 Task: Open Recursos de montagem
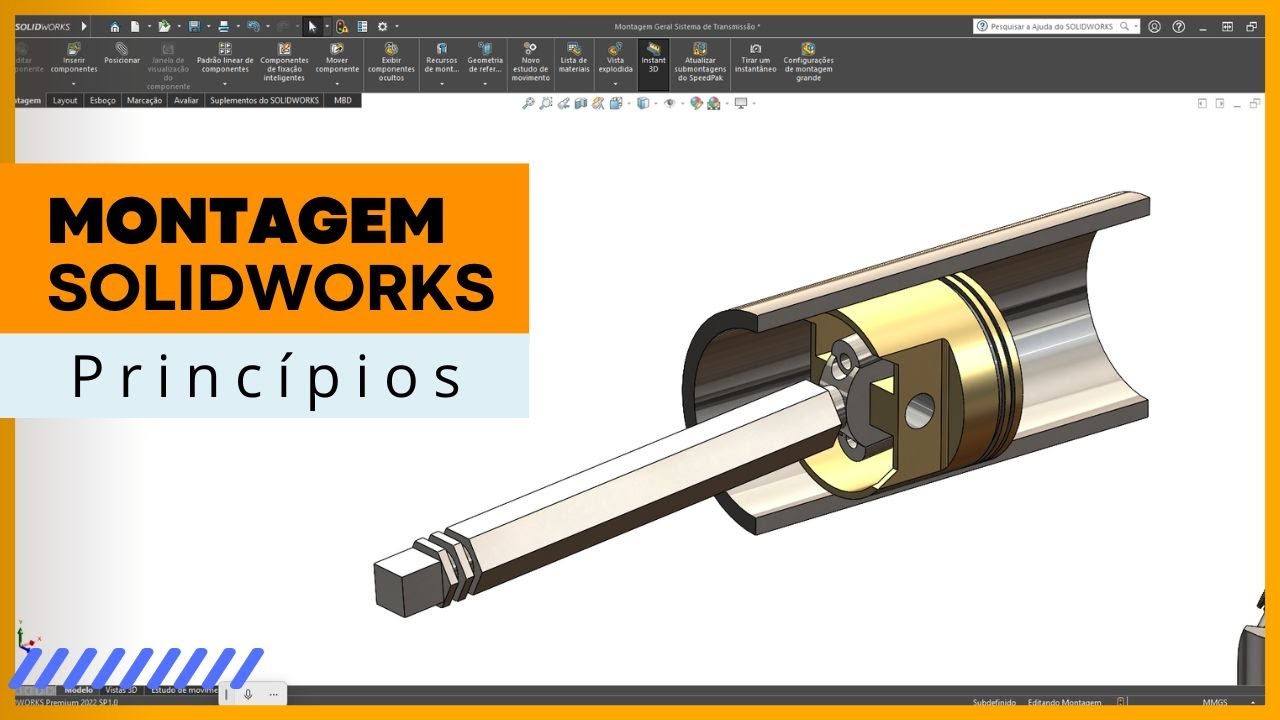pos(441,59)
